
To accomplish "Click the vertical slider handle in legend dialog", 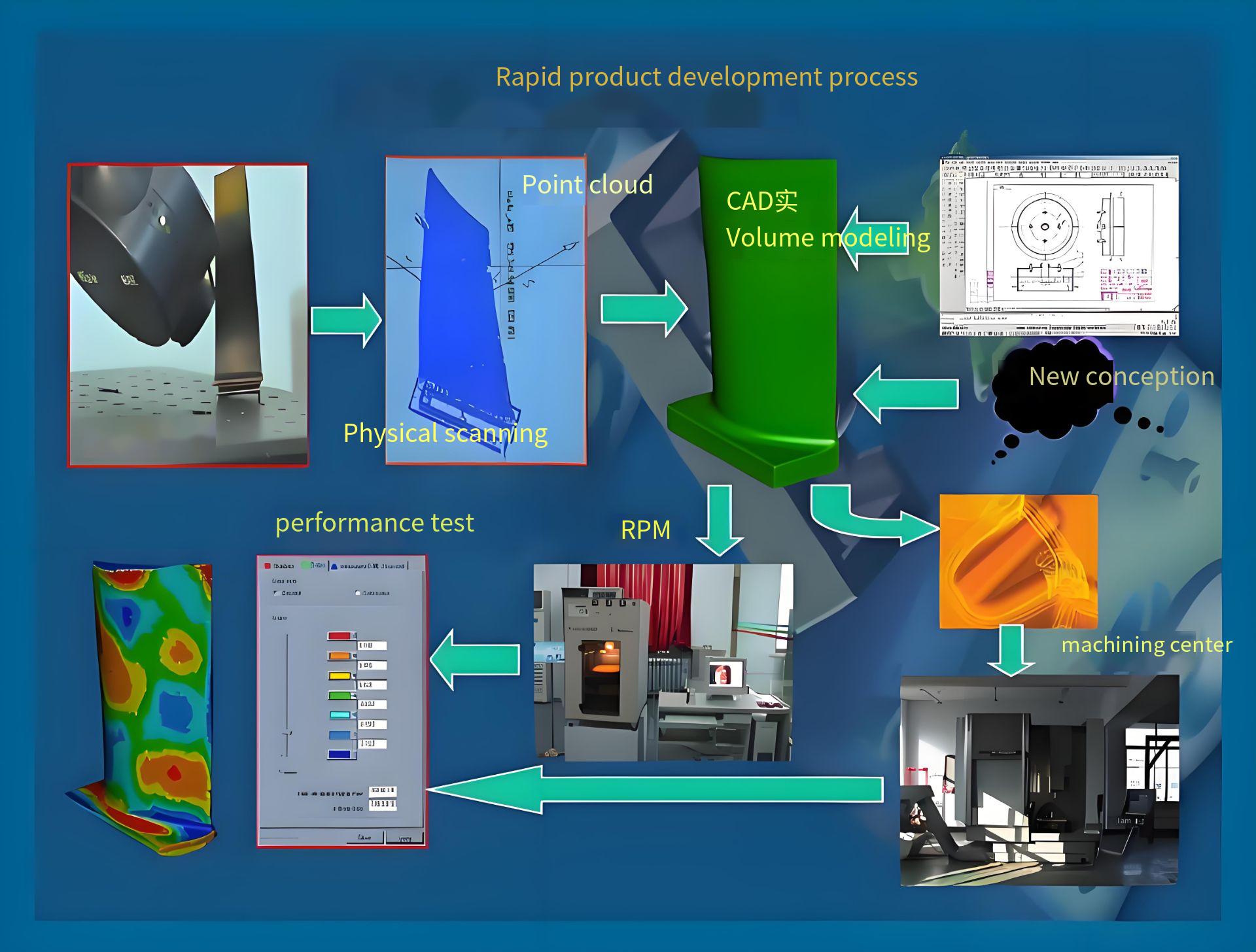I will click(287, 734).
